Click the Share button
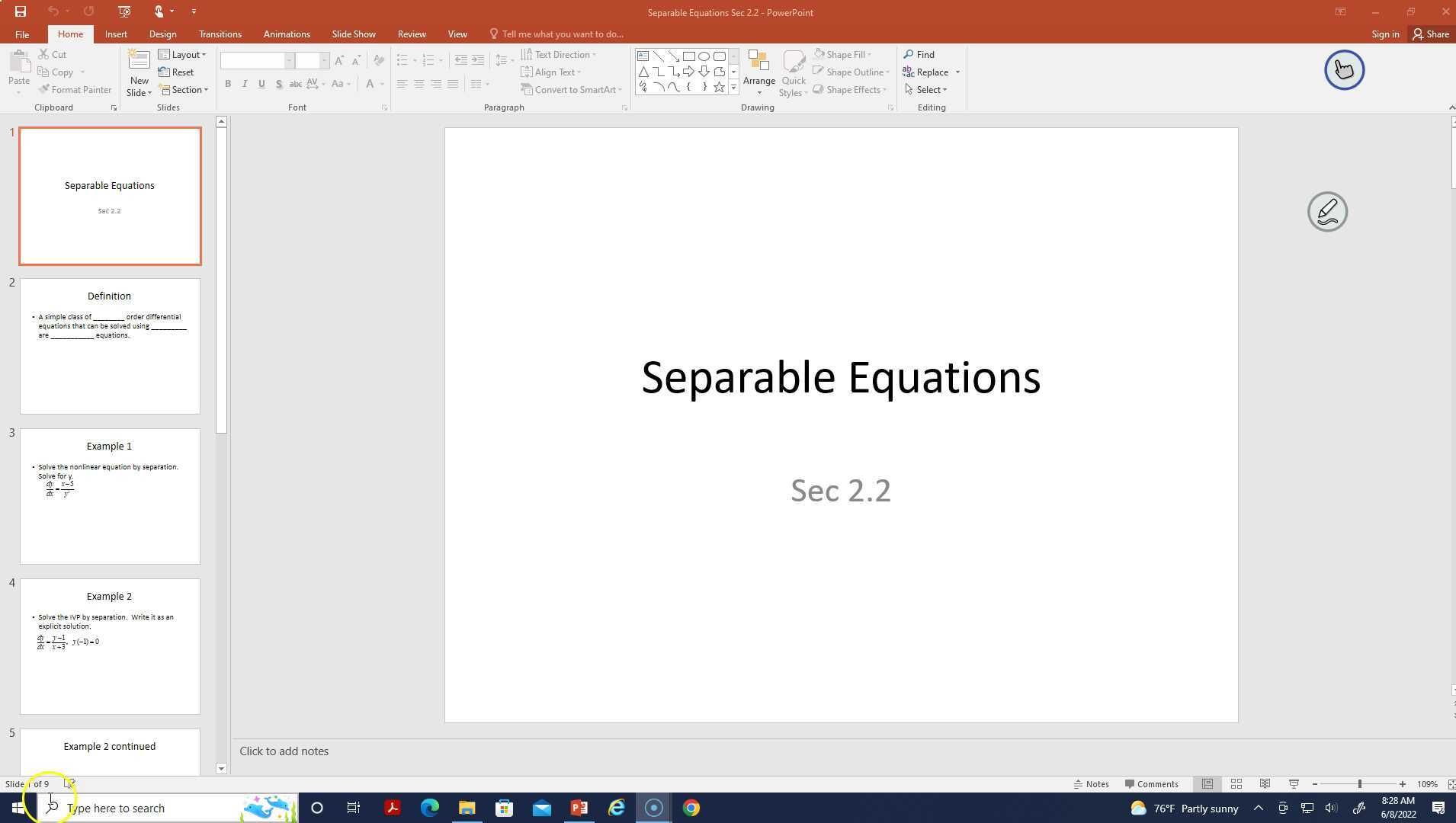1456x823 pixels. (1430, 34)
